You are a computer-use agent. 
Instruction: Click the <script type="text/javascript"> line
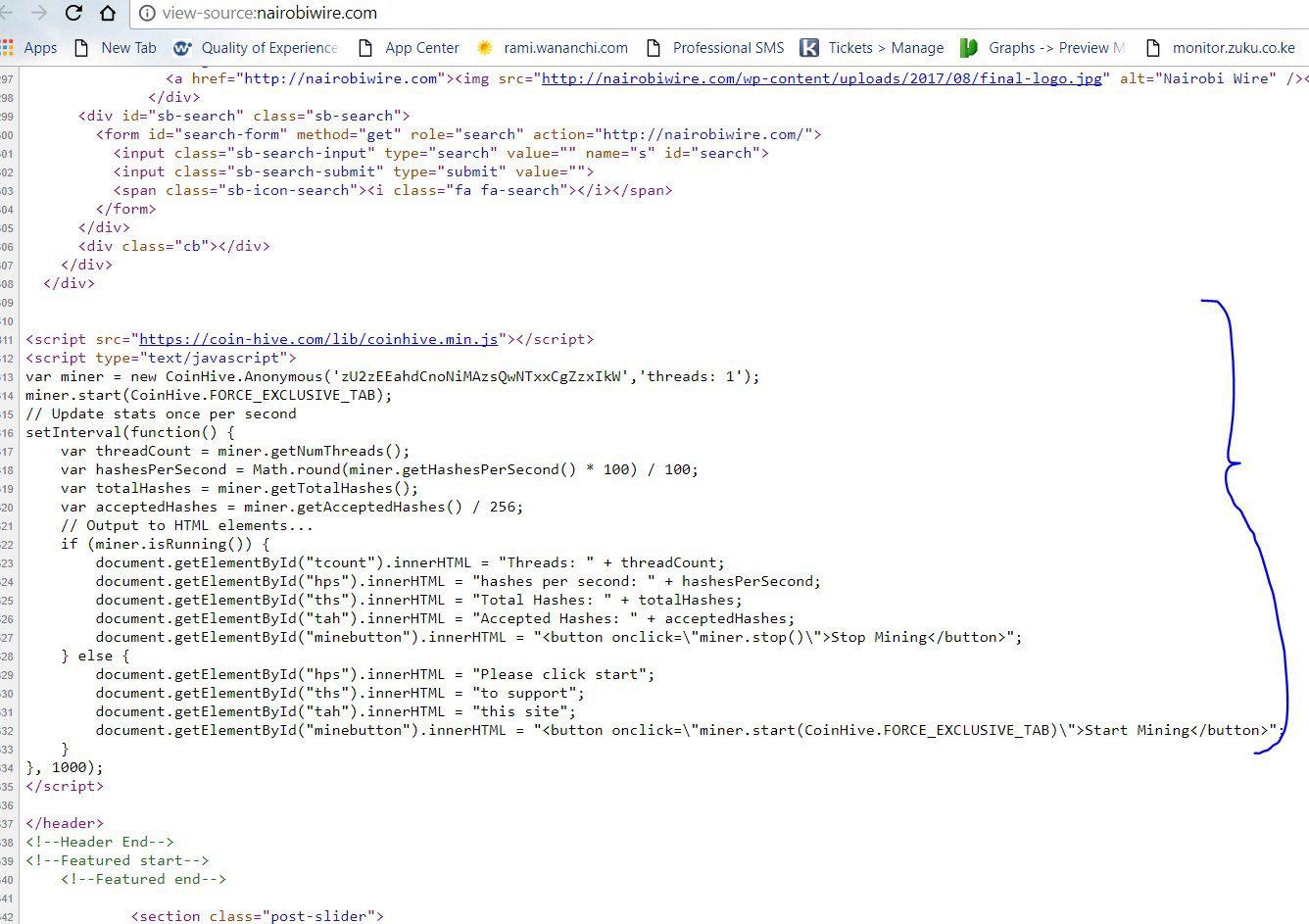161,358
